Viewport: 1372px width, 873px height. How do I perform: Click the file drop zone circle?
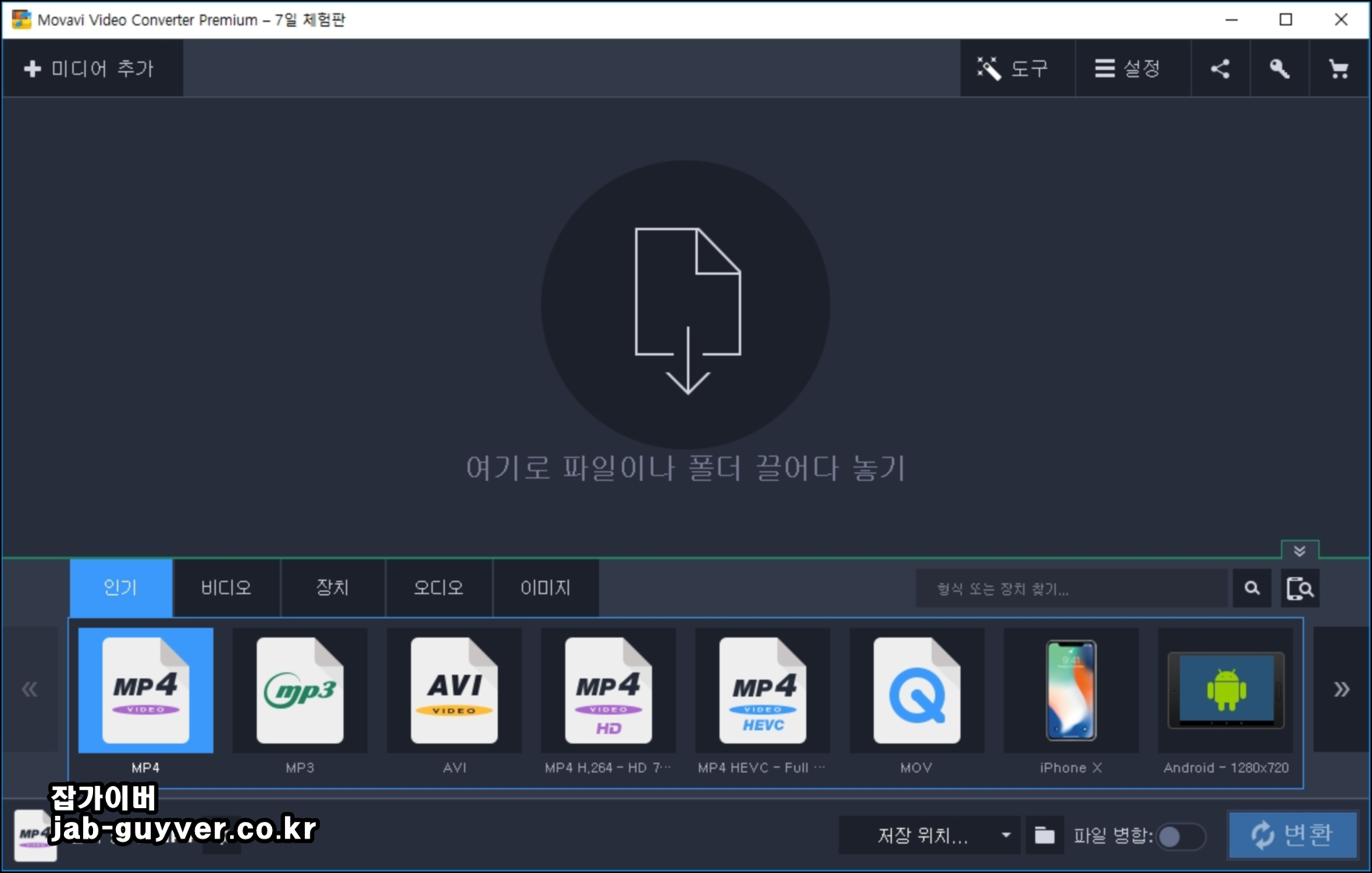click(x=686, y=305)
